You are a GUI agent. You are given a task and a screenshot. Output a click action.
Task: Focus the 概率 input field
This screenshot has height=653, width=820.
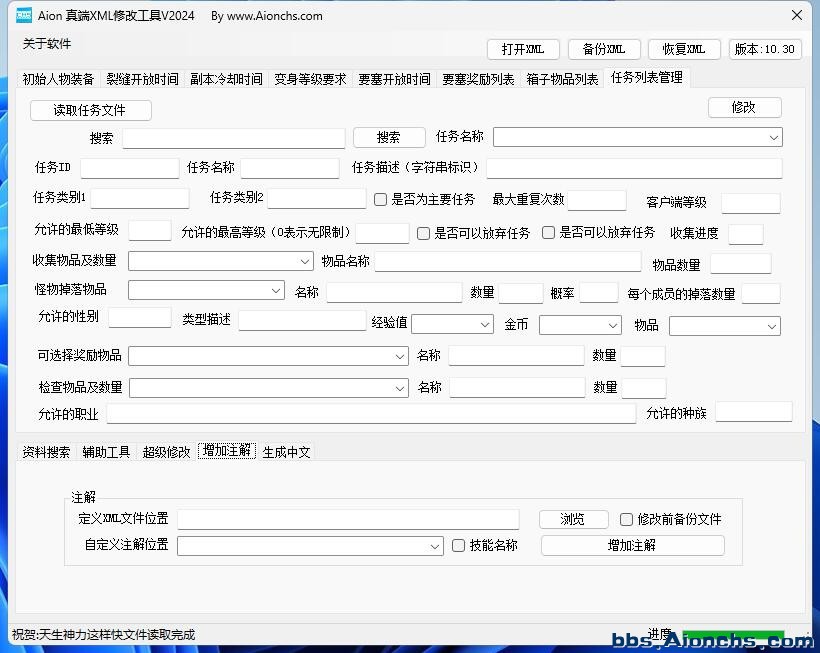pos(599,293)
